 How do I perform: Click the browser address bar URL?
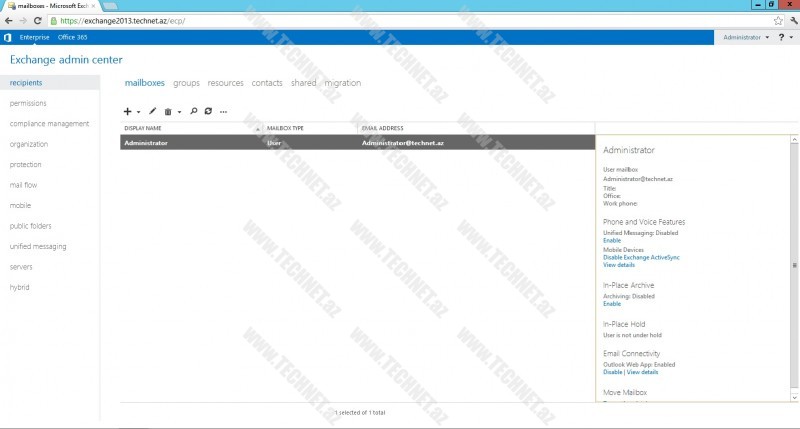click(122, 21)
